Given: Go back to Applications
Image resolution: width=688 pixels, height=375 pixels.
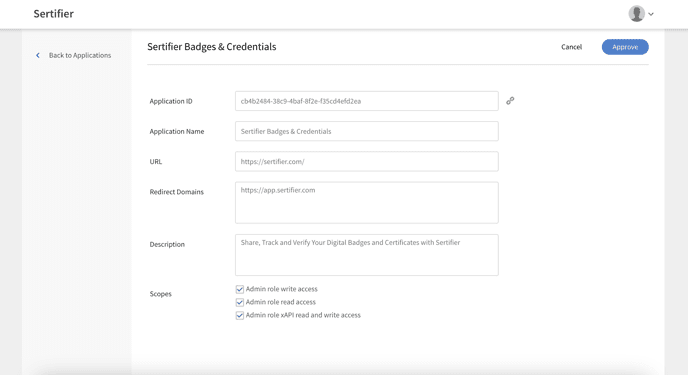Looking at the screenshot, I should click(80, 55).
